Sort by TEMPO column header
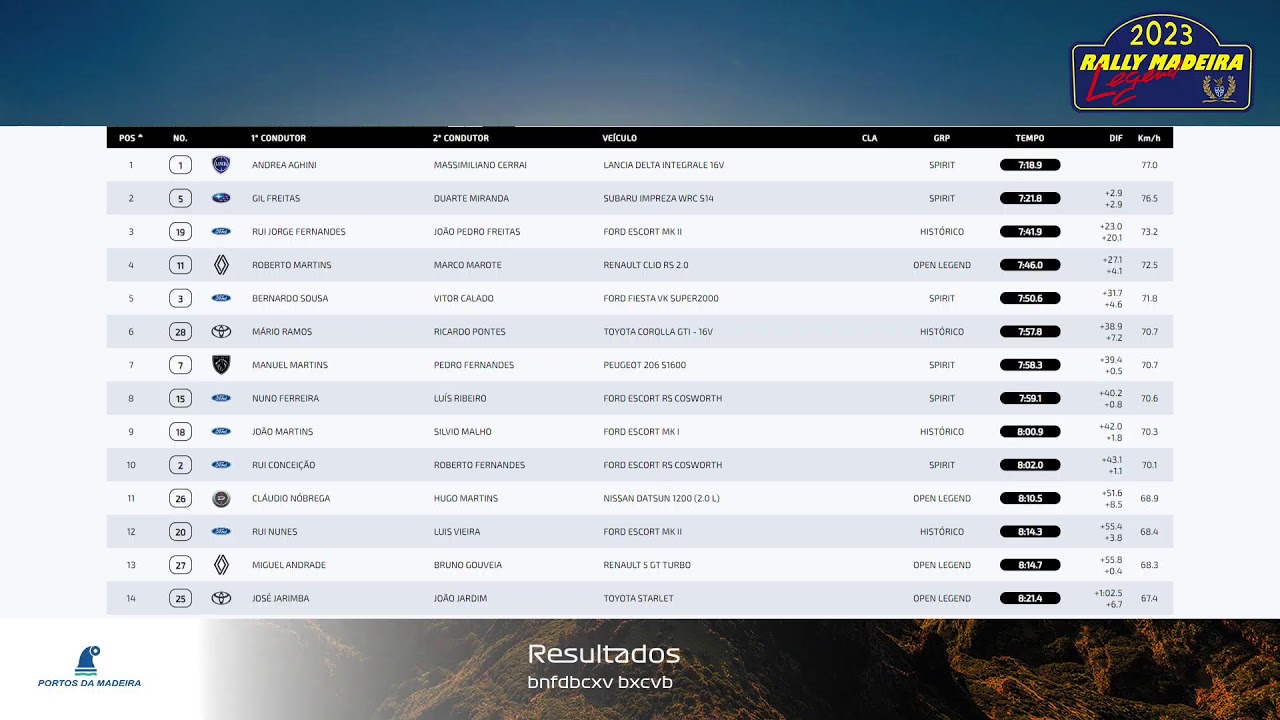The width and height of the screenshot is (1280, 720). click(x=1030, y=138)
